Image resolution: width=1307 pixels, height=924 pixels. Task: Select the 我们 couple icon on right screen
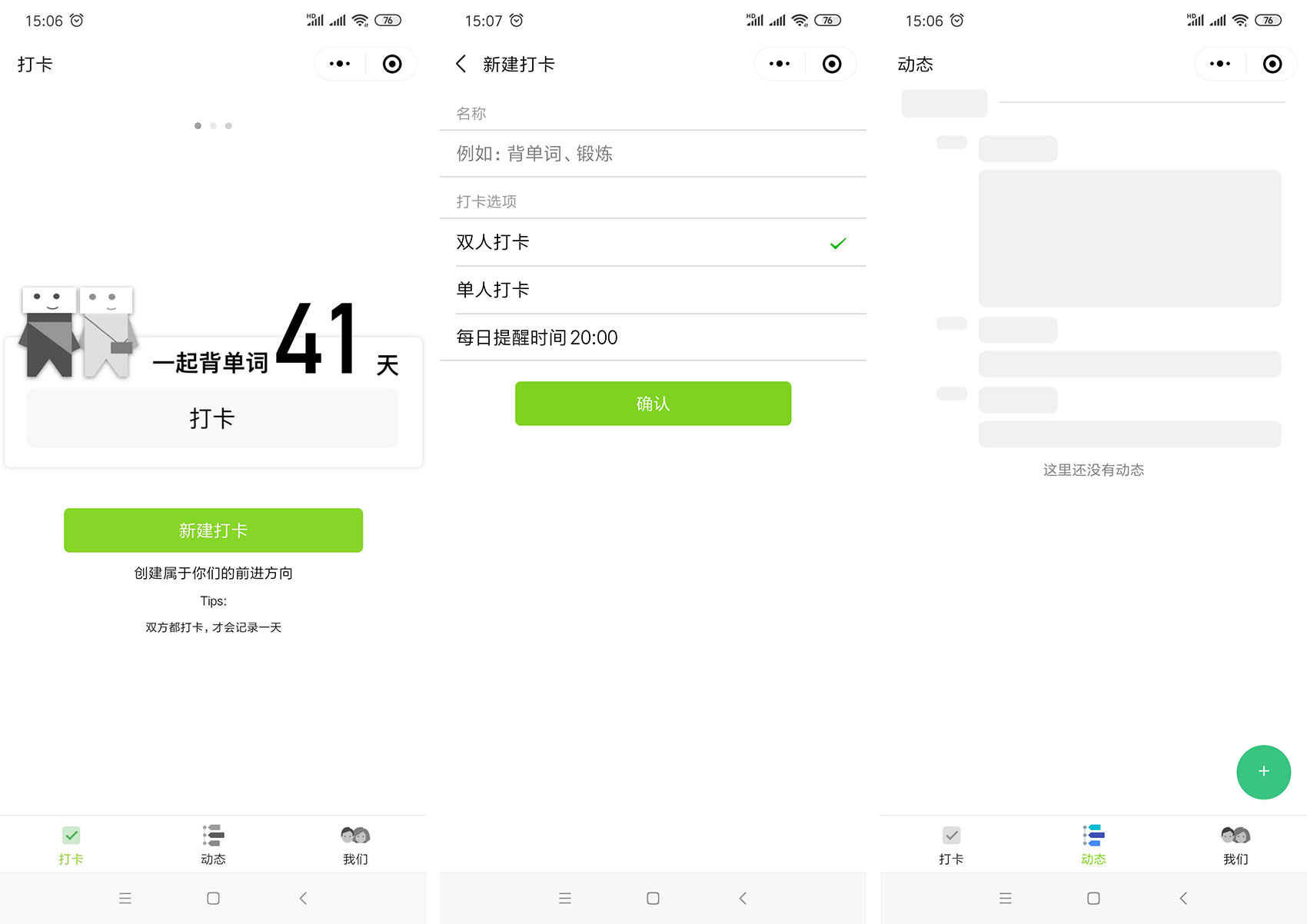coord(1234,835)
